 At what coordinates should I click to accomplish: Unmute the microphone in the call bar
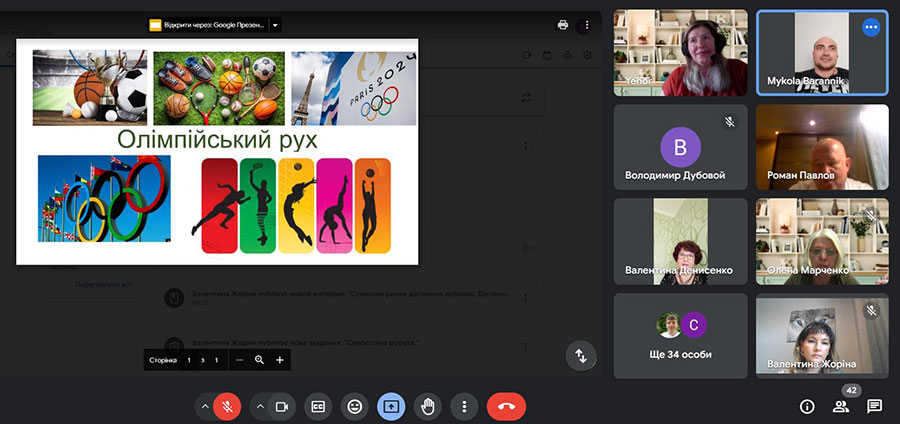tap(227, 407)
